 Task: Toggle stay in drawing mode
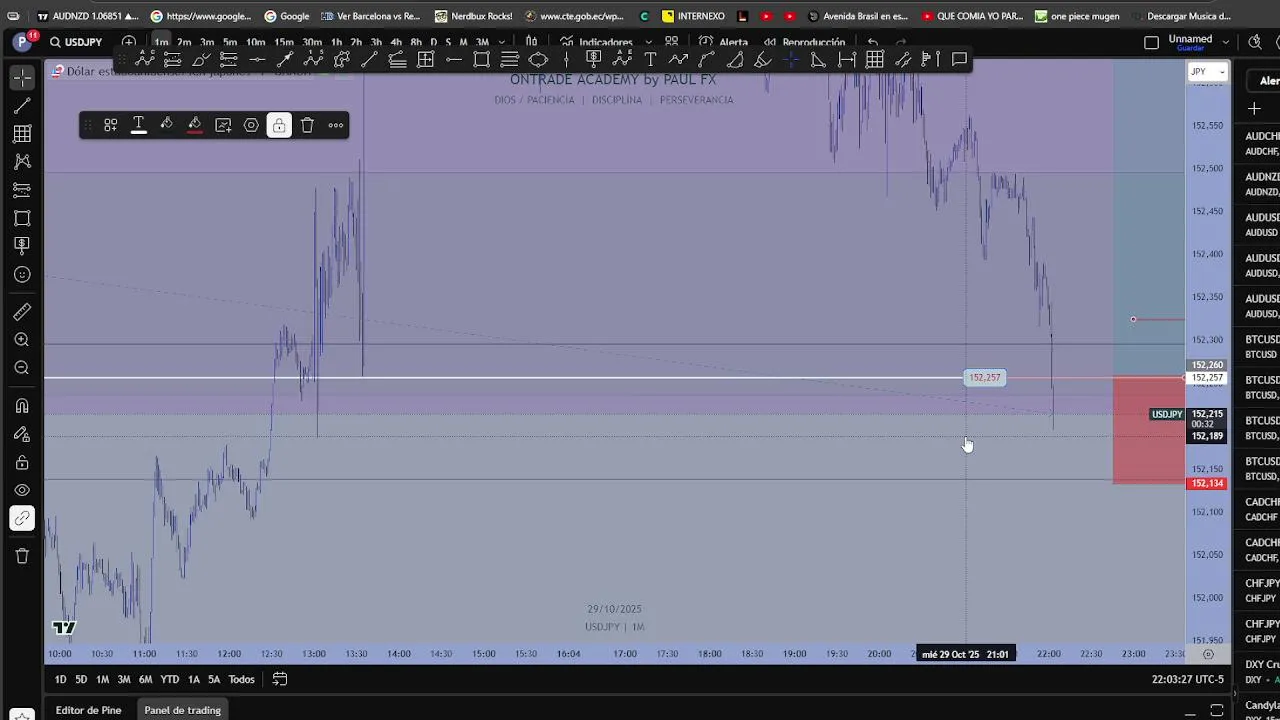click(x=22, y=434)
